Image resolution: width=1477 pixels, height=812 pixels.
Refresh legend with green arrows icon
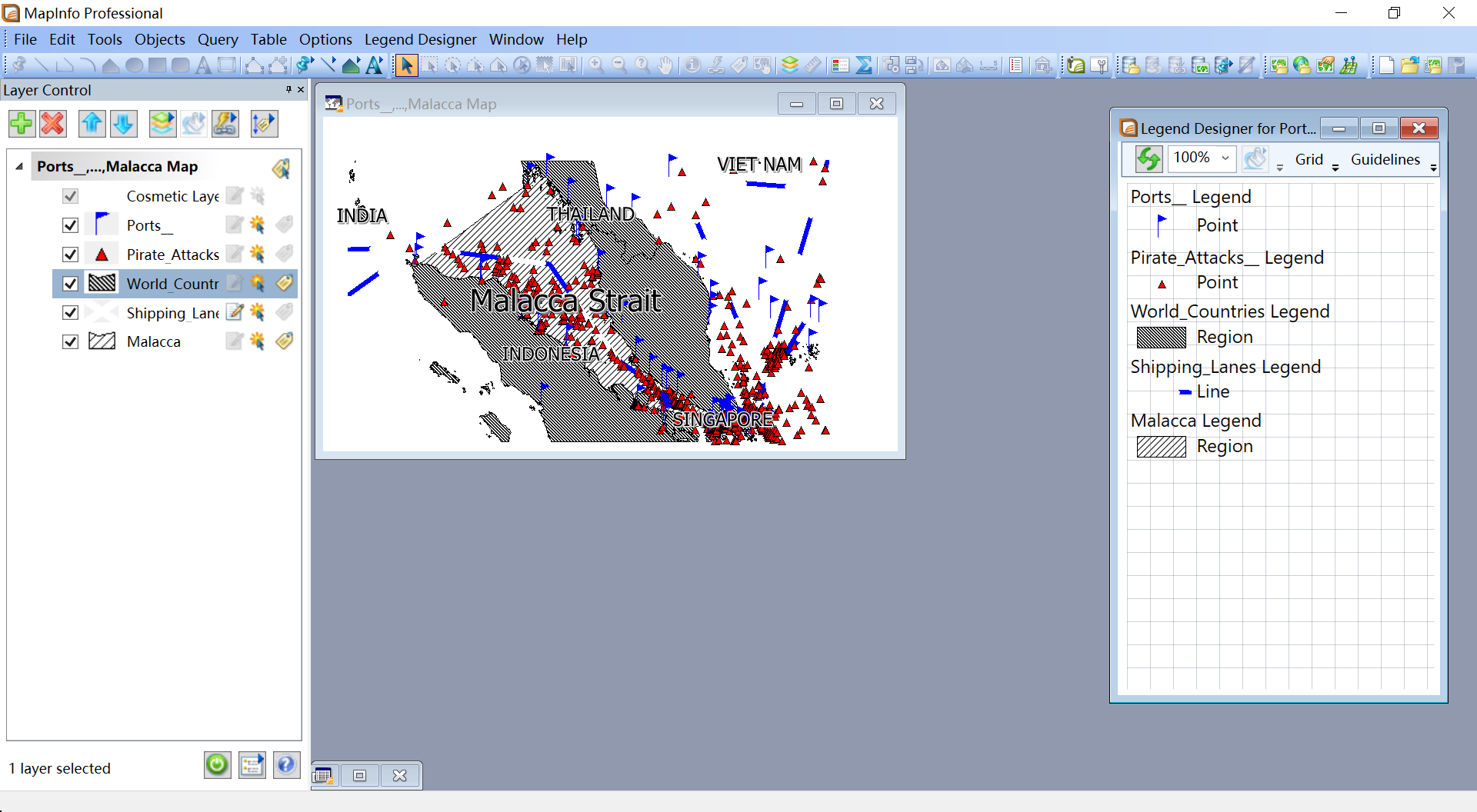coord(1149,159)
